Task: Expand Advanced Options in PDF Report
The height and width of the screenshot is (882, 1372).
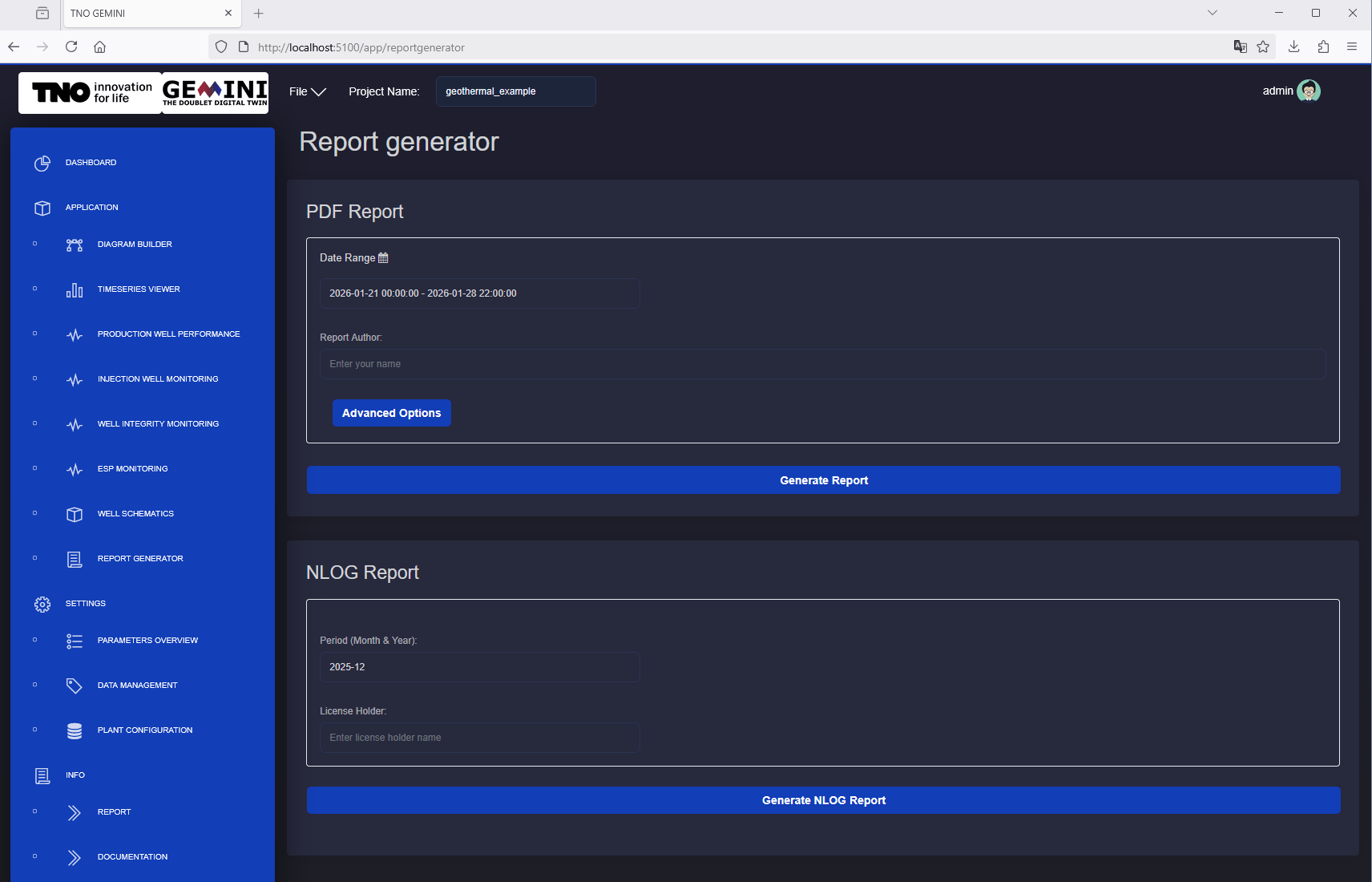Action: tap(392, 413)
